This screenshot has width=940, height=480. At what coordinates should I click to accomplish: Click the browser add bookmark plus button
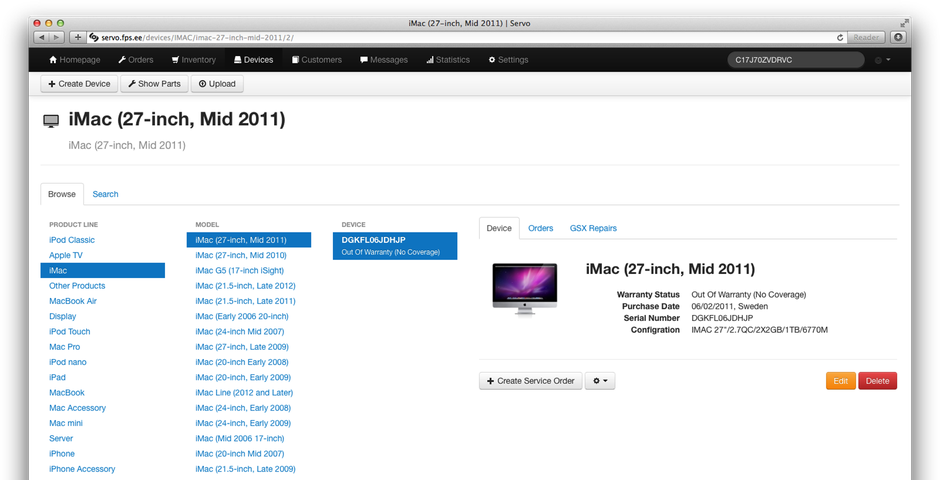(x=77, y=37)
